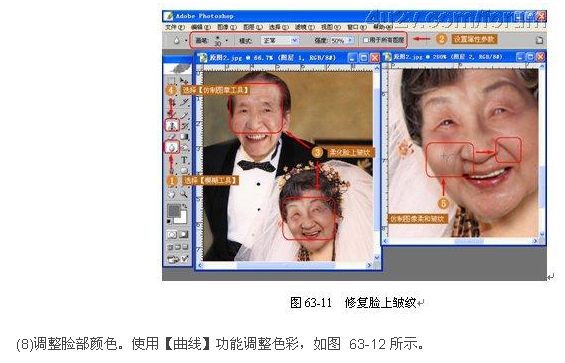Viewport: 565px width, 363px height.
Task: Open the File menu
Action: point(175,27)
